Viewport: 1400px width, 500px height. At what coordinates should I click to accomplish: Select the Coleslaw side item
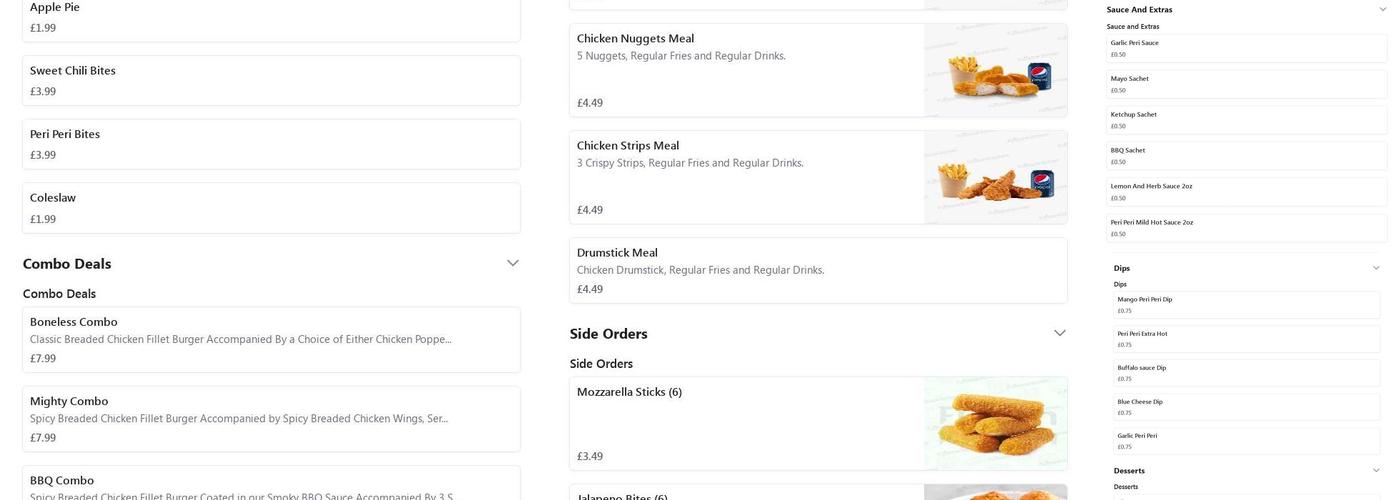coord(271,207)
